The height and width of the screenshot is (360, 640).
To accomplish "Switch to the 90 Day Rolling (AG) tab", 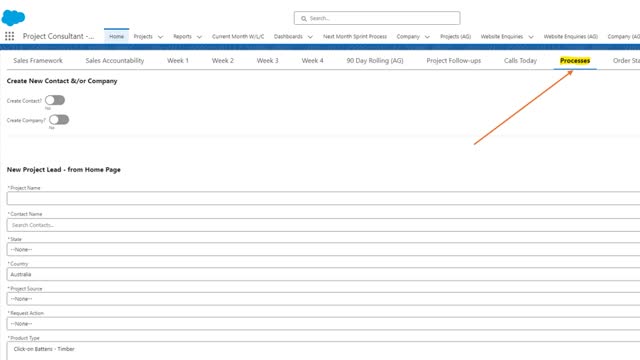I will 375,60.
